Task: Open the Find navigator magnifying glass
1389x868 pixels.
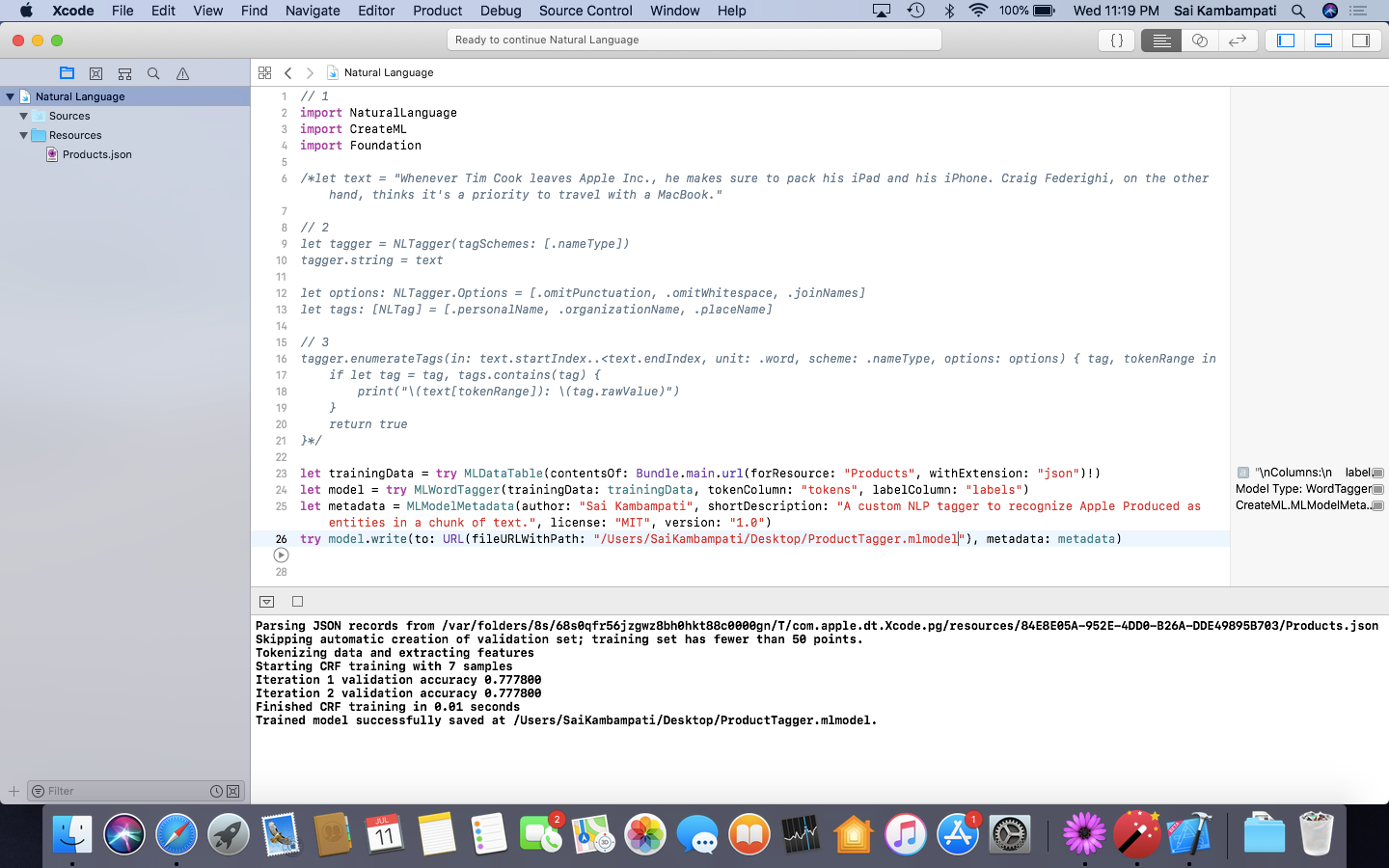Action: [x=153, y=72]
